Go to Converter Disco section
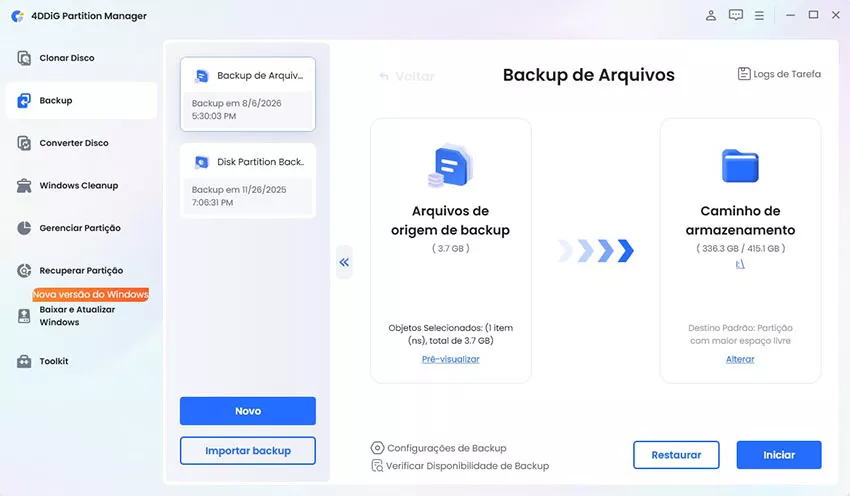 click(x=82, y=143)
